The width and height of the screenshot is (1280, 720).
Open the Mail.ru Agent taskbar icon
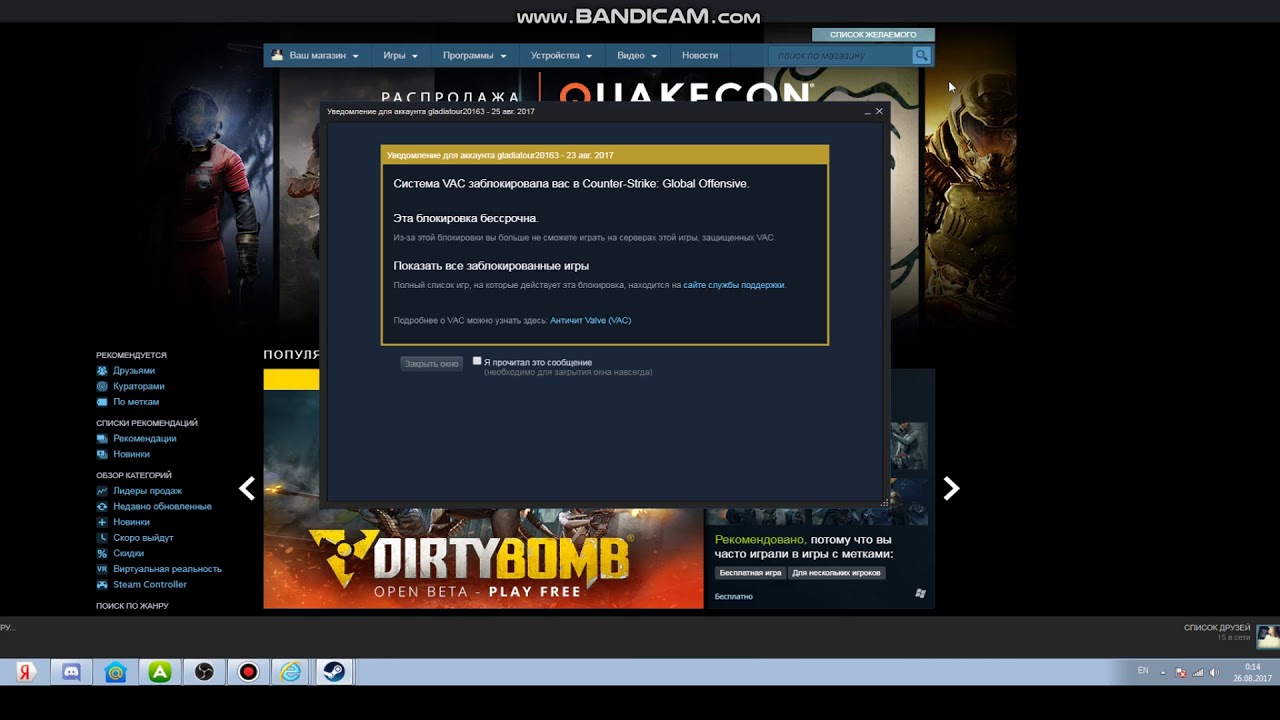point(115,672)
